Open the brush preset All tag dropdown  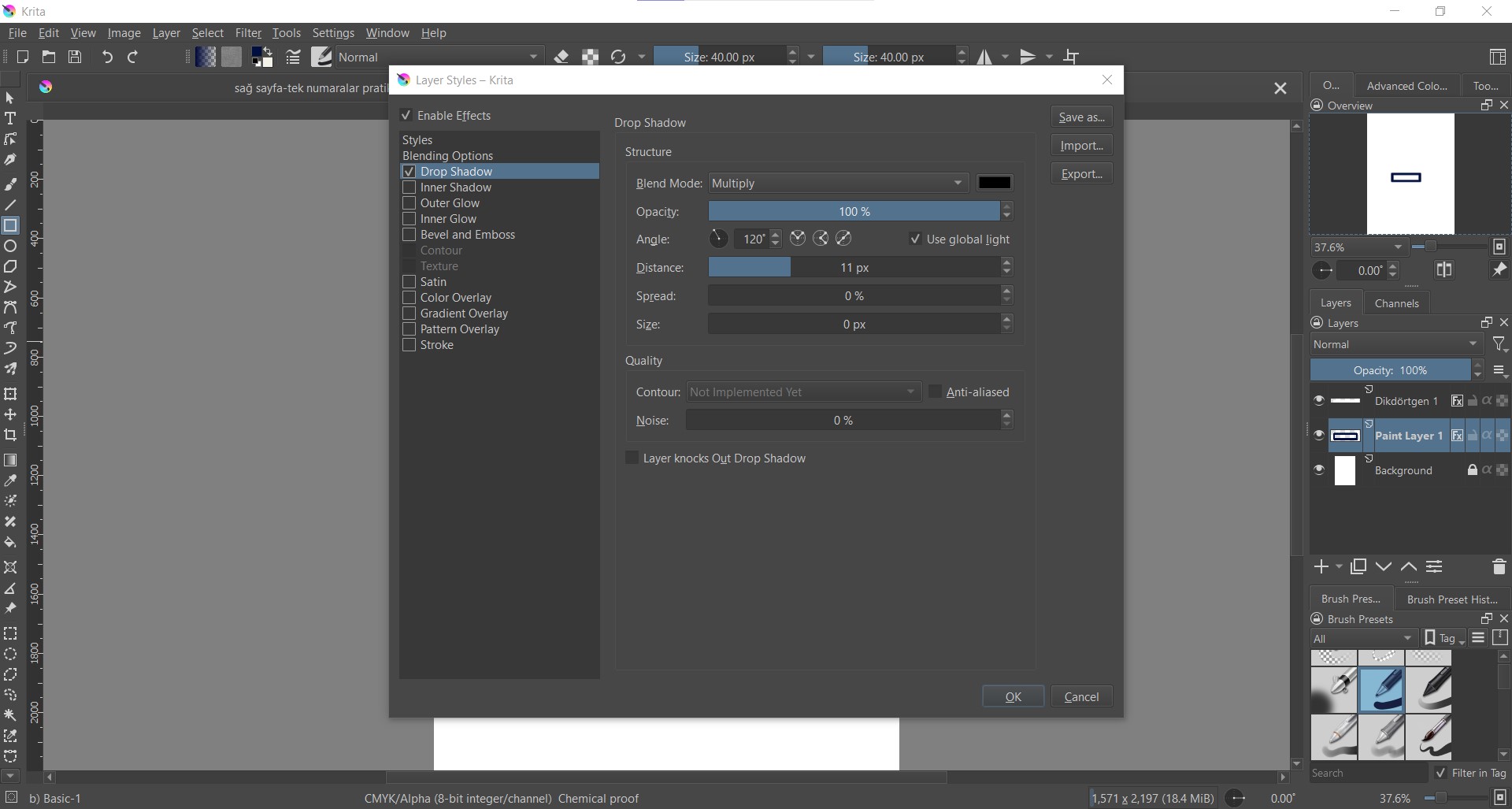[1363, 639]
